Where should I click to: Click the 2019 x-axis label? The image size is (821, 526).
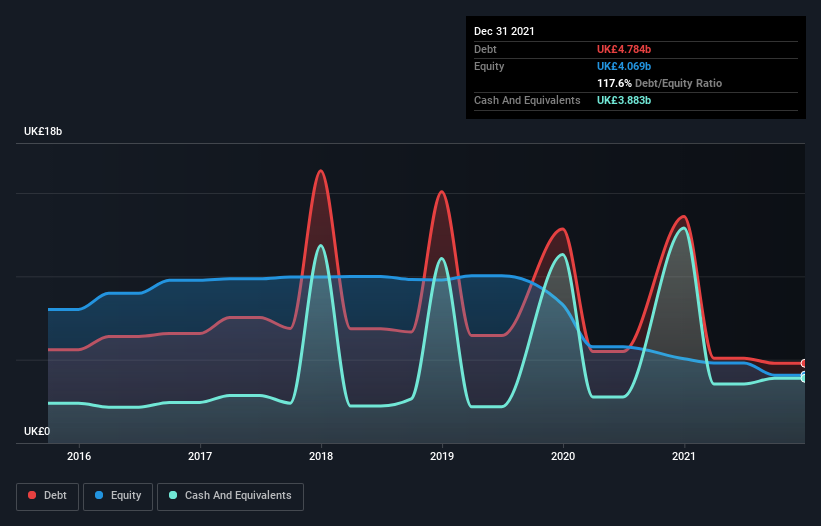click(442, 456)
